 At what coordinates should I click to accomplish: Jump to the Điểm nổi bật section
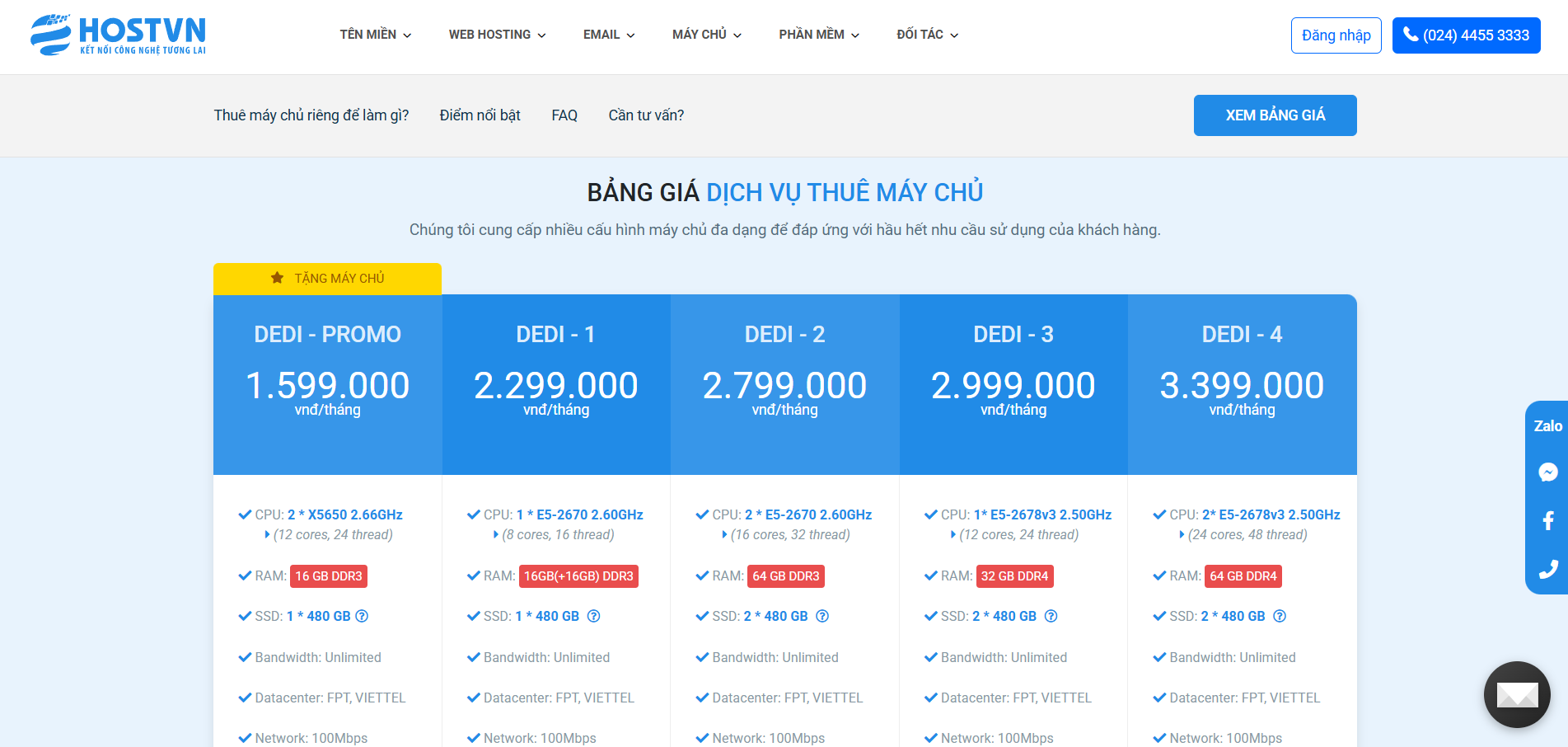[x=480, y=115]
